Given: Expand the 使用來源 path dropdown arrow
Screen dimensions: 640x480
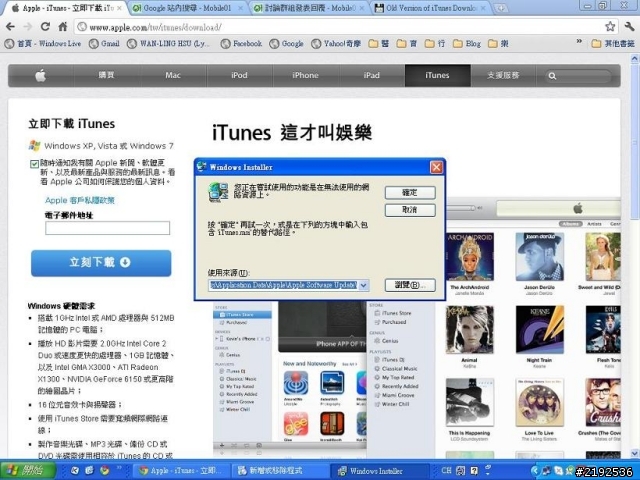Looking at the screenshot, I should (363, 285).
